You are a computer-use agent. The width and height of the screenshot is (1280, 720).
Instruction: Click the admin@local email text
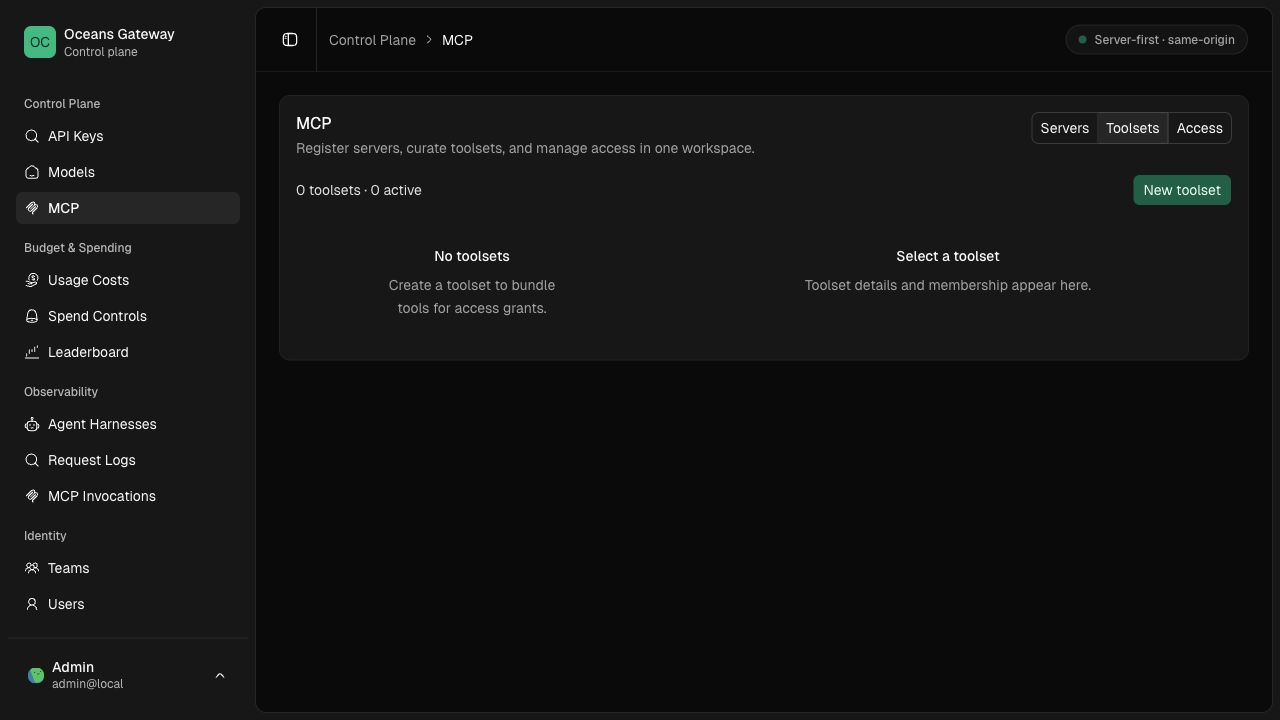click(x=87, y=684)
